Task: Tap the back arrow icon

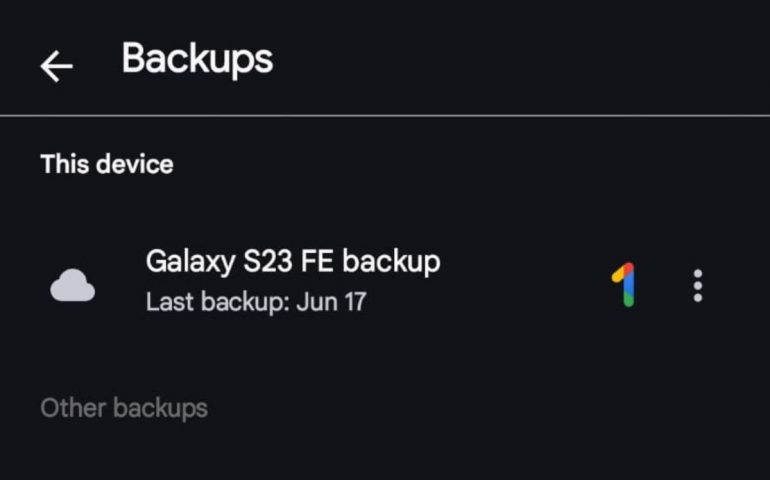Action: click(x=57, y=66)
